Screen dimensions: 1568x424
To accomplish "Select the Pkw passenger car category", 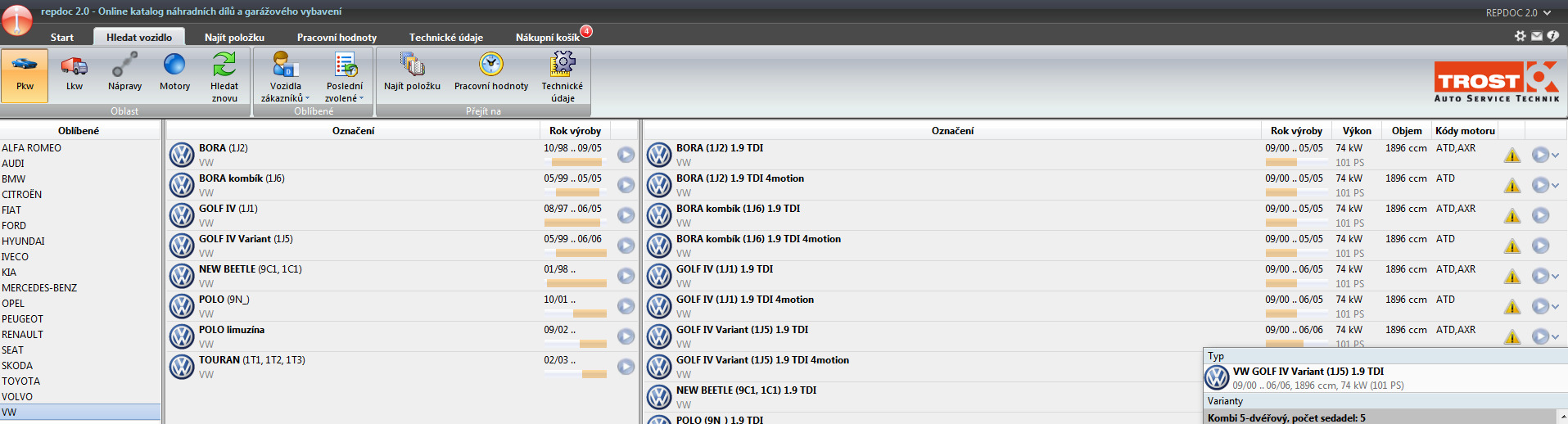I will point(25,75).
